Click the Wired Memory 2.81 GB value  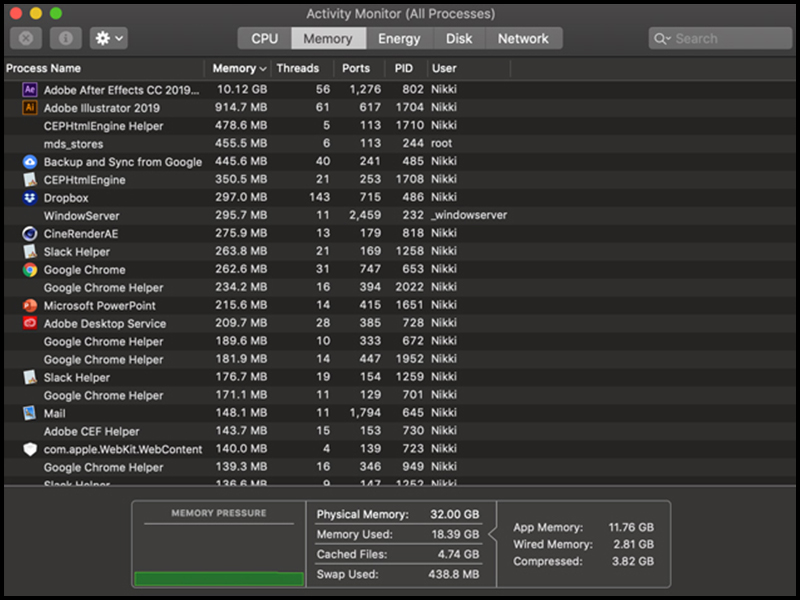tap(633, 544)
